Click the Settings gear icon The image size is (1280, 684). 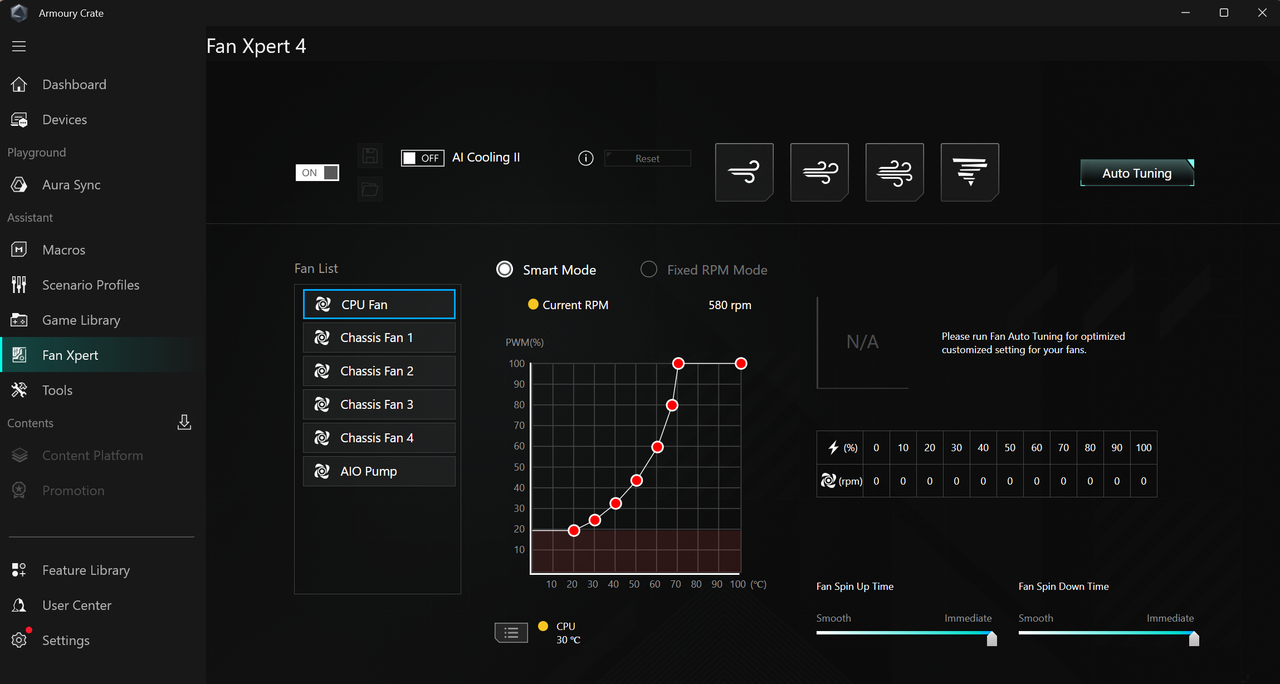pyautogui.click(x=19, y=640)
